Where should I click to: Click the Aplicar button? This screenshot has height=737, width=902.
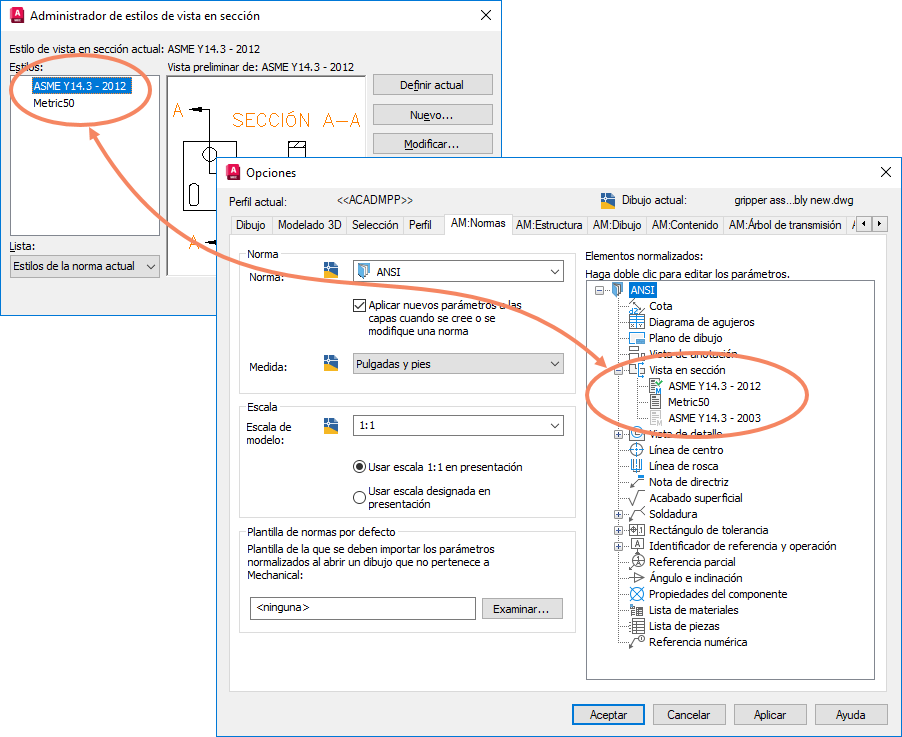click(x=770, y=715)
